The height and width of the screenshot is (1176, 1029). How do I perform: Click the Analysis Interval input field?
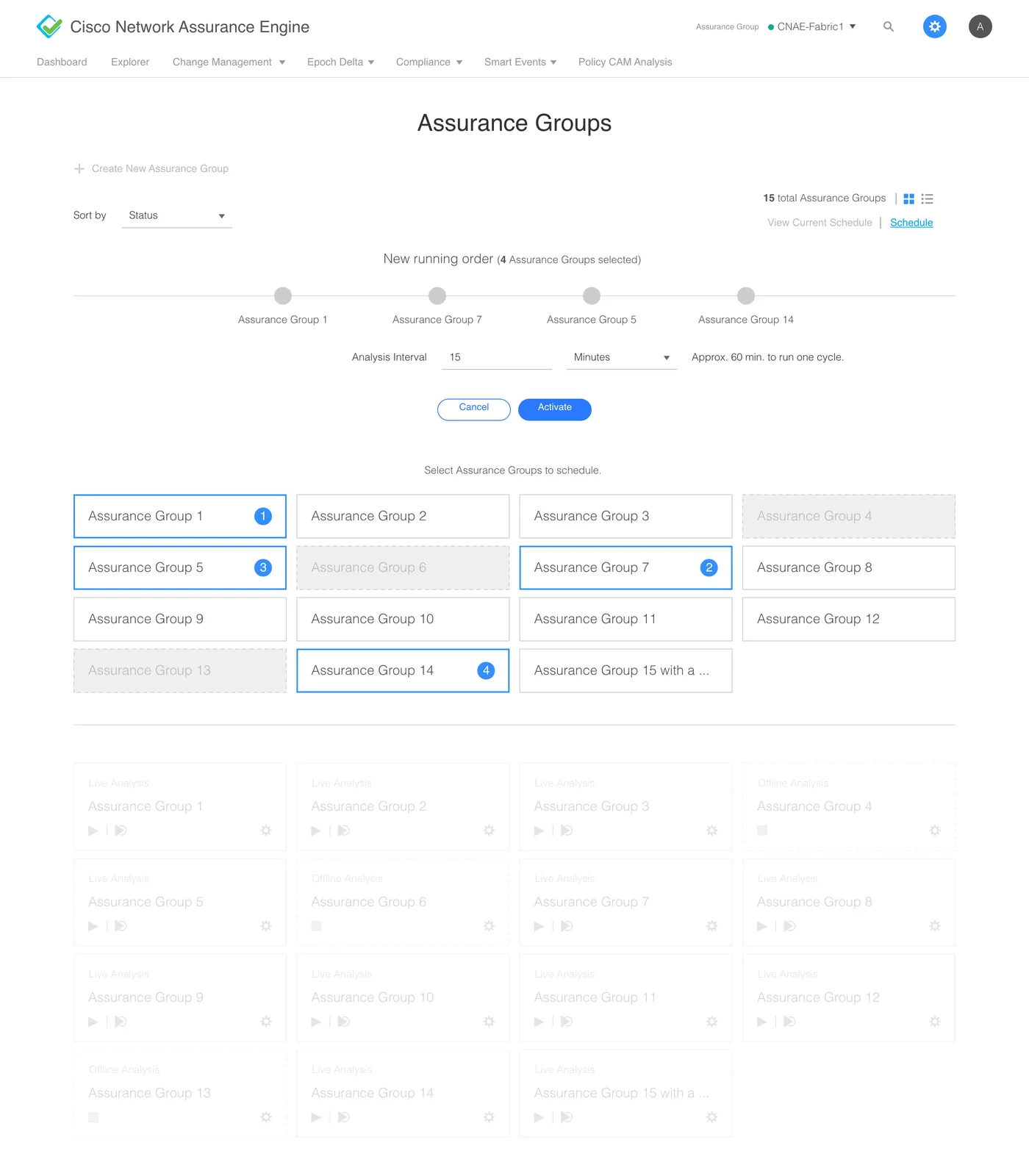point(497,357)
